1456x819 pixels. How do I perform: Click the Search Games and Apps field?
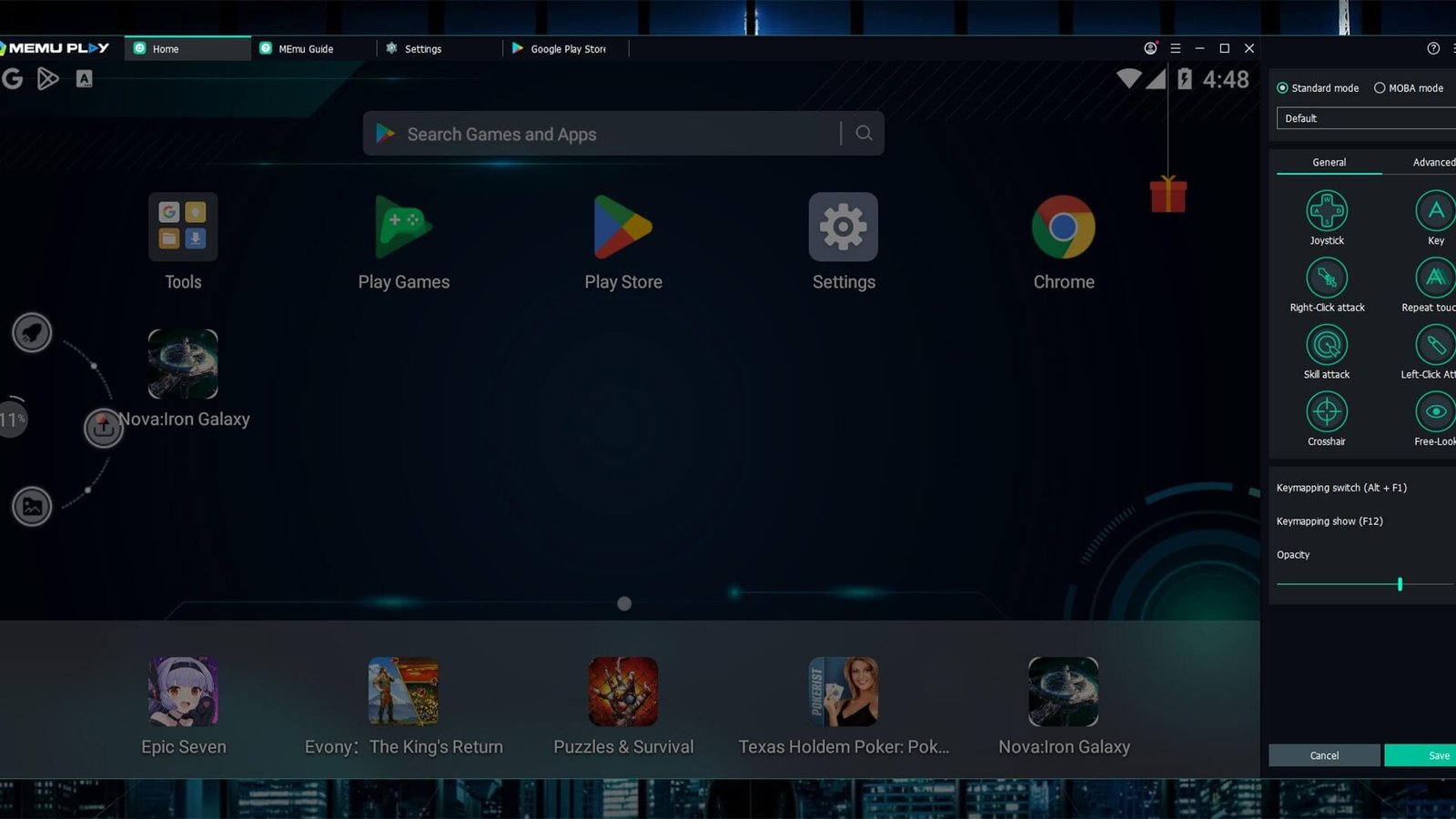pyautogui.click(x=623, y=134)
